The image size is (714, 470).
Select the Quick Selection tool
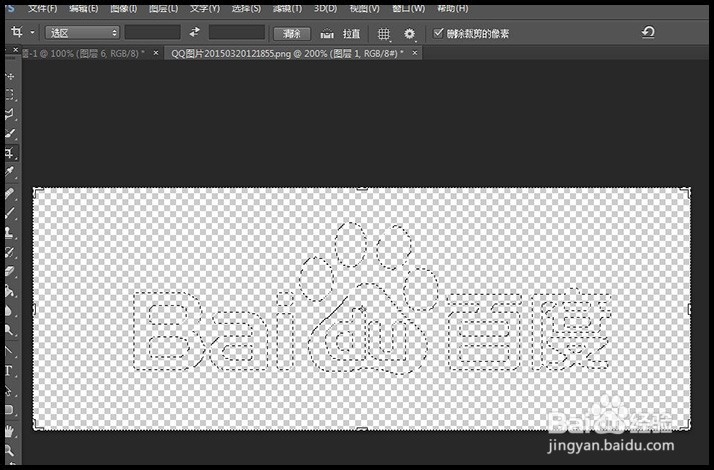(x=9, y=133)
